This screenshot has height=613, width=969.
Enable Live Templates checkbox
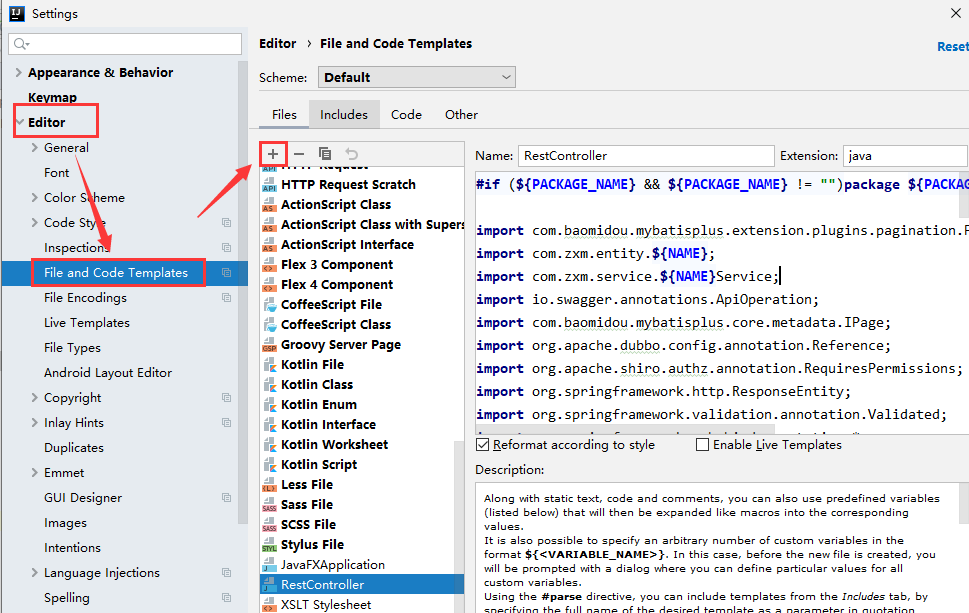pos(702,445)
